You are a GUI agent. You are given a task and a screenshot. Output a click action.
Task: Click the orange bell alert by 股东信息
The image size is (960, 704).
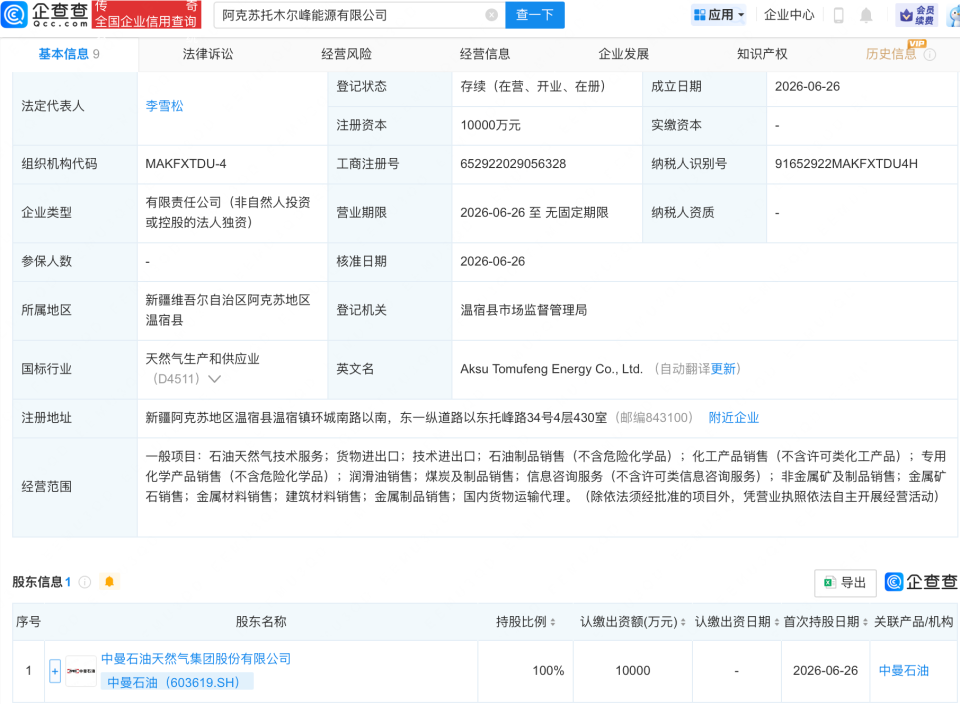110,582
